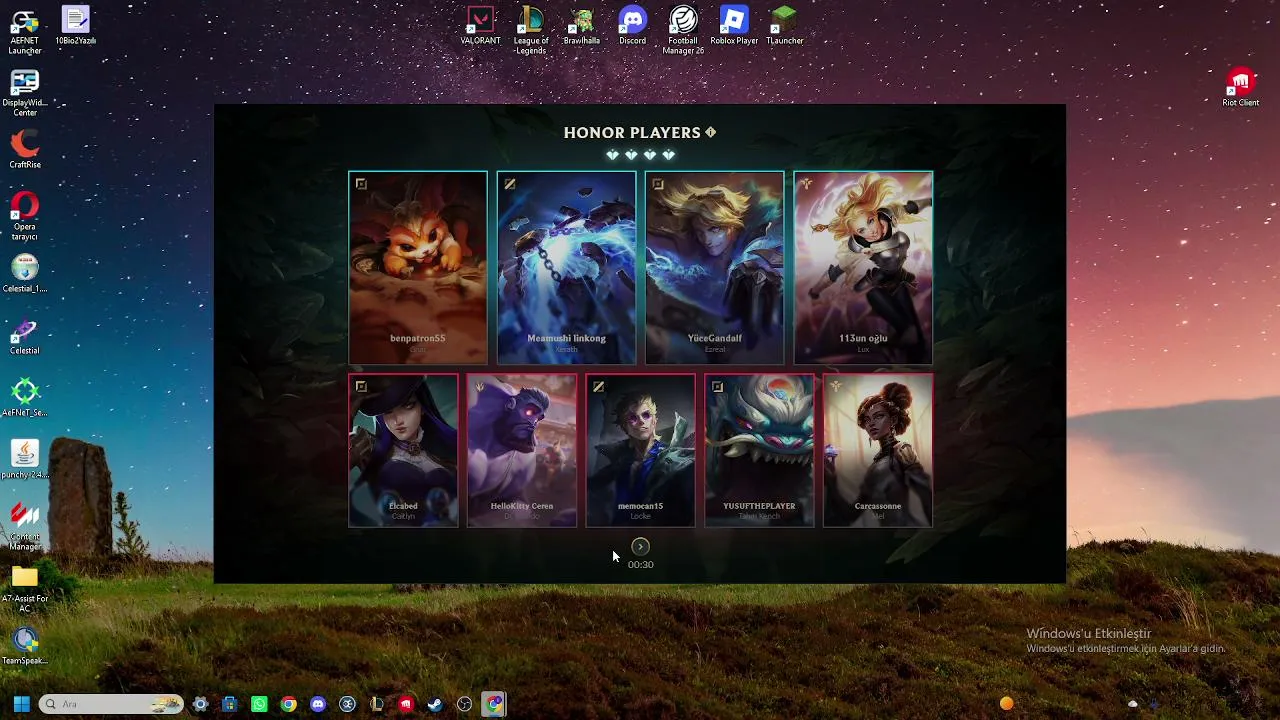The height and width of the screenshot is (720, 1280).
Task: Open Riot Client from the taskbar
Action: click(x=406, y=704)
